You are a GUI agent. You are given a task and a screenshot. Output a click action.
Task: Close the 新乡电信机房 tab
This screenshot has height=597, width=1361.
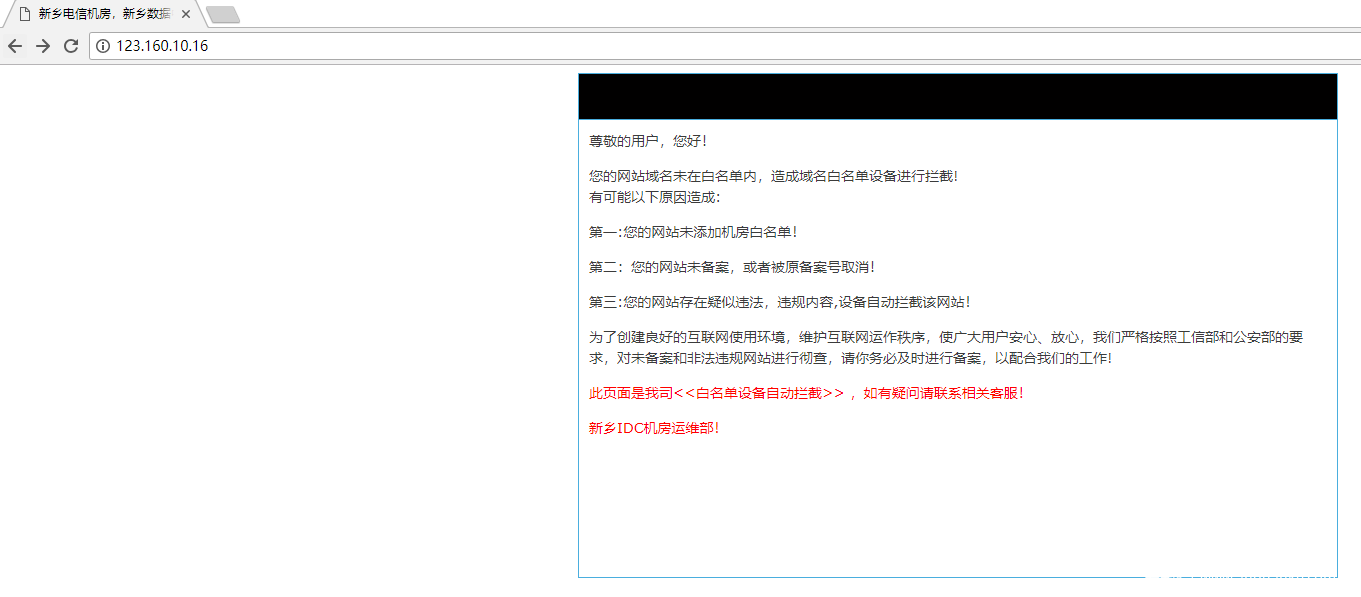point(186,14)
